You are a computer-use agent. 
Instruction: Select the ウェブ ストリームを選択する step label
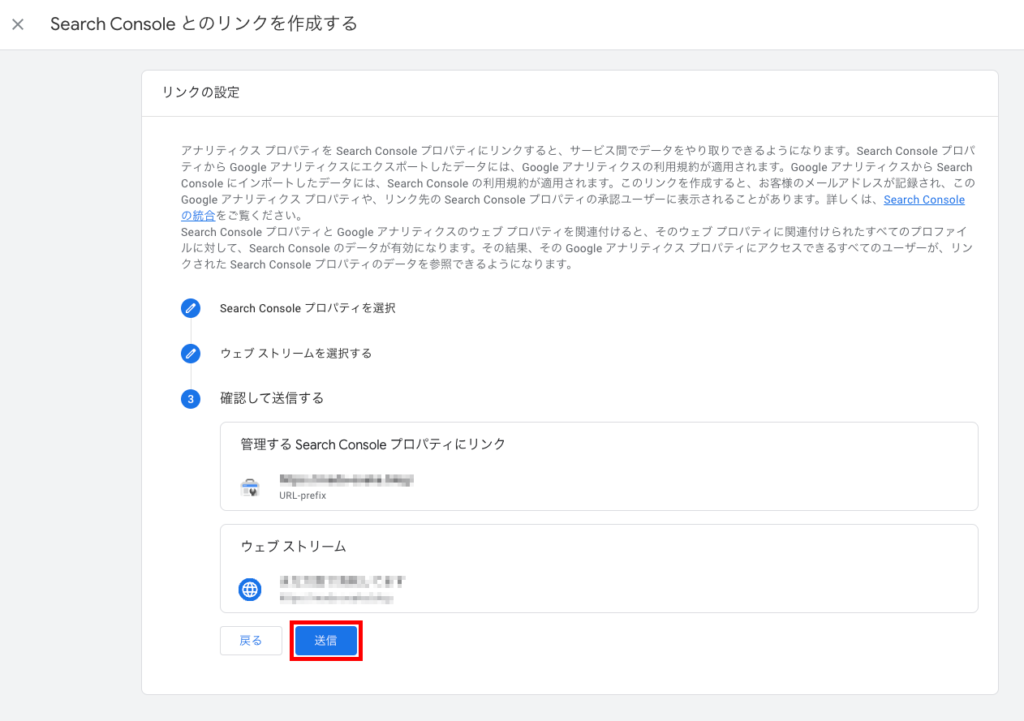296,353
